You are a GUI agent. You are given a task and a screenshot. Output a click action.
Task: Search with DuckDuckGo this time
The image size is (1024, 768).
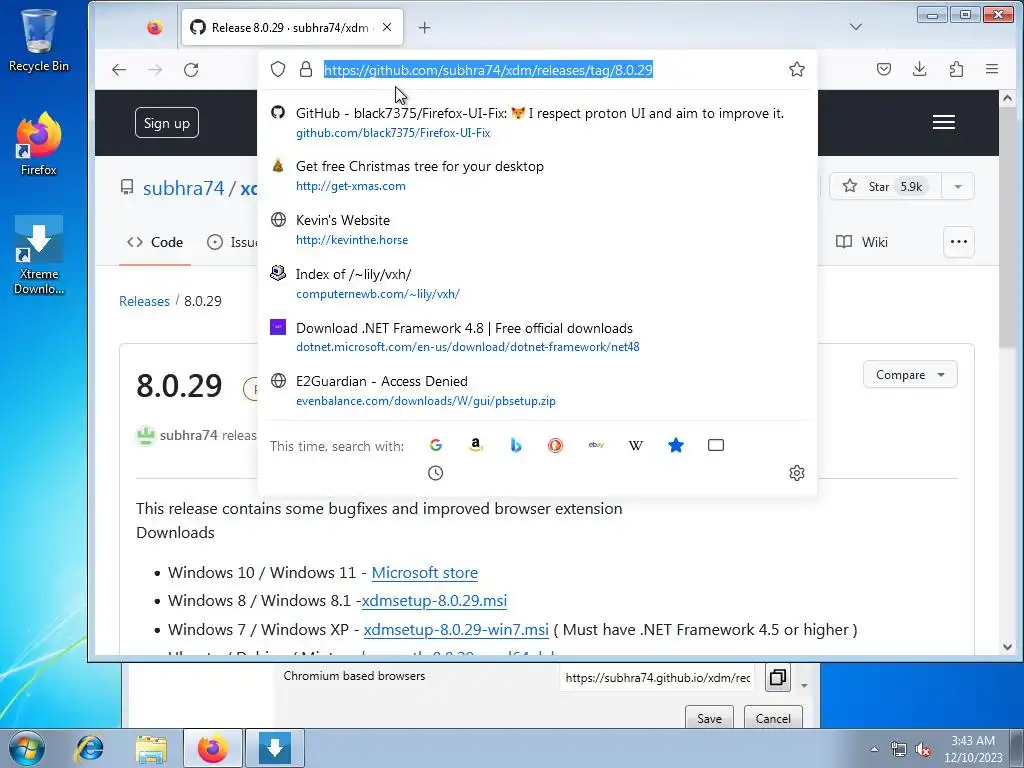555,445
